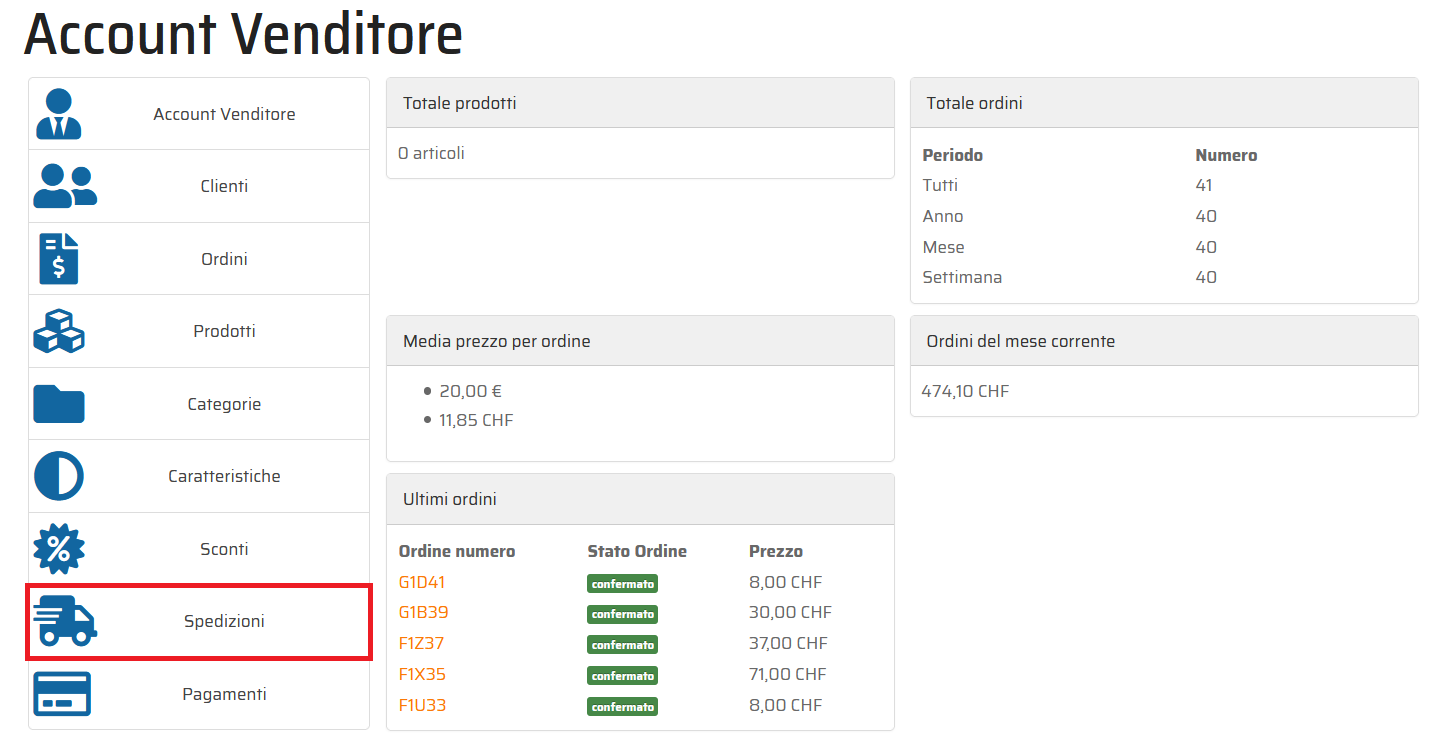Select the Categorie folder icon

59,404
